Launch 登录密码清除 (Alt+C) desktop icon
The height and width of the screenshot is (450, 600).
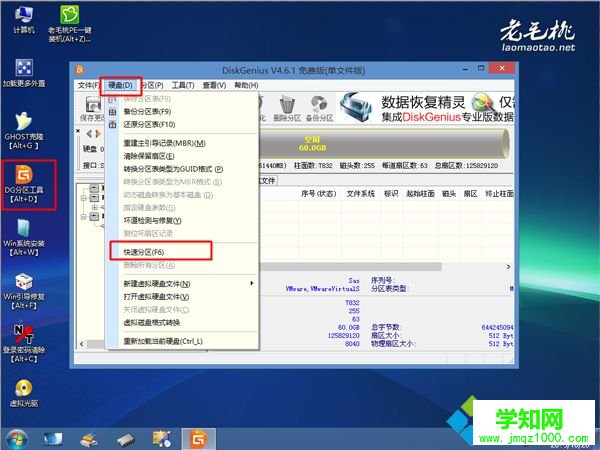coord(24,344)
